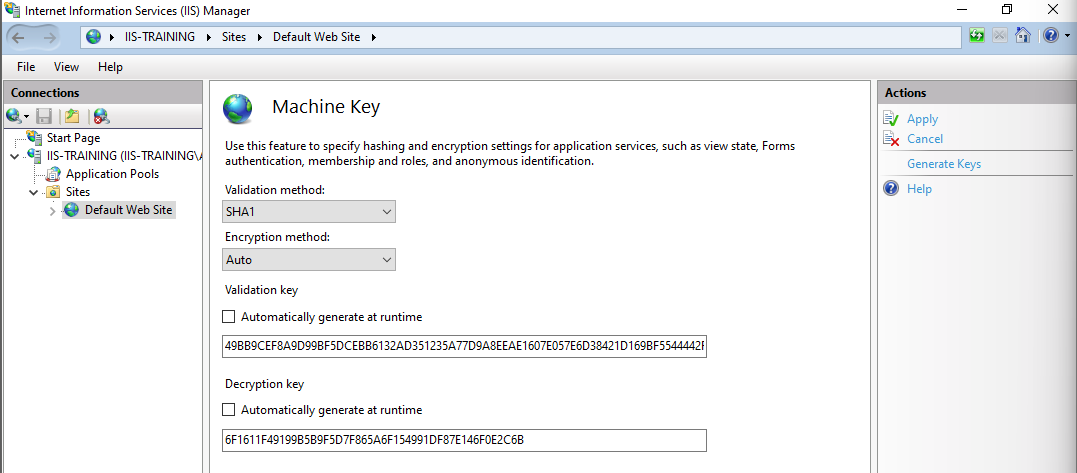This screenshot has height=473, width=1077.
Task: Click the green Refresh Page icon
Action: (x=977, y=36)
